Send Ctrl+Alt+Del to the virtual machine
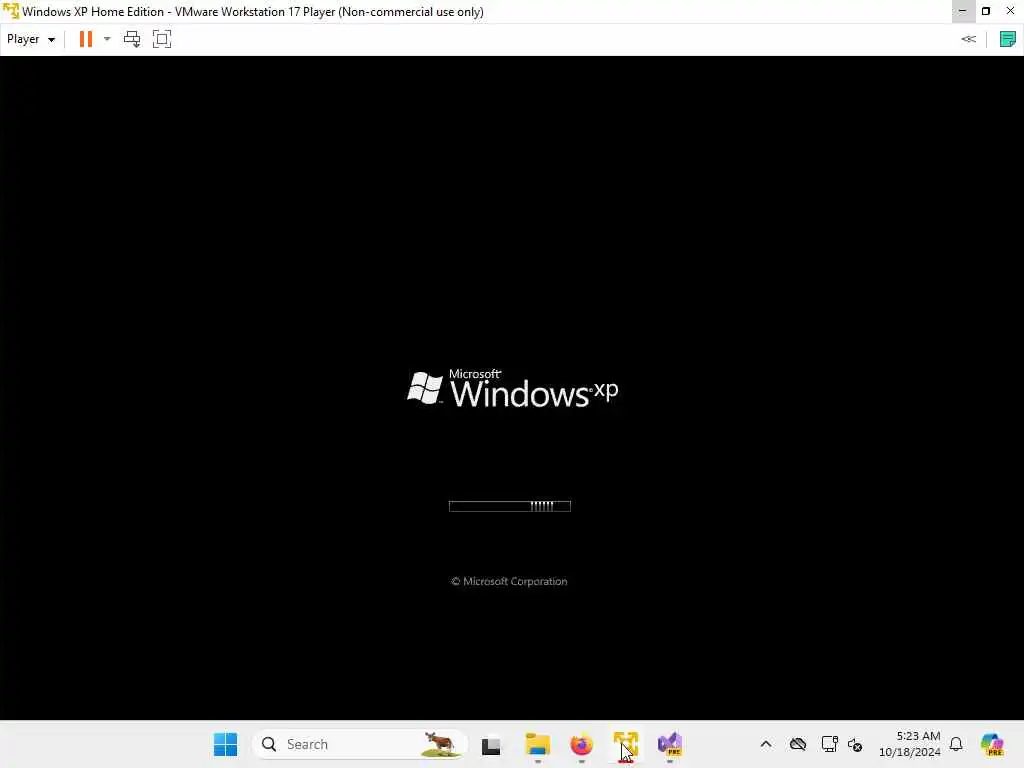This screenshot has height=768, width=1024. (132, 39)
